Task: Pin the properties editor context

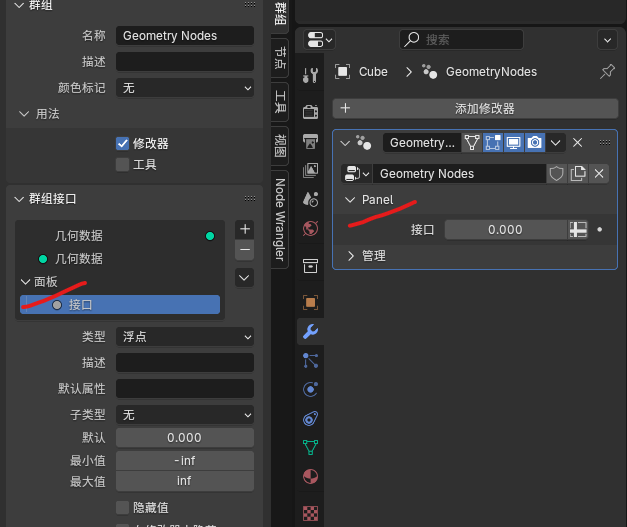Action: click(607, 72)
